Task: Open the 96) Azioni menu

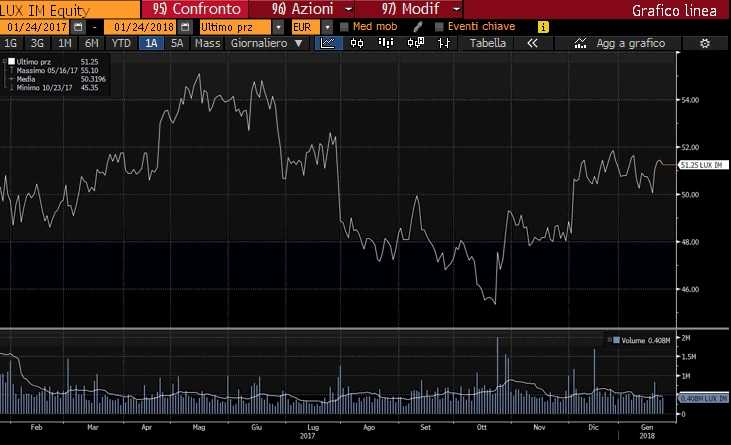Action: [x=303, y=9]
